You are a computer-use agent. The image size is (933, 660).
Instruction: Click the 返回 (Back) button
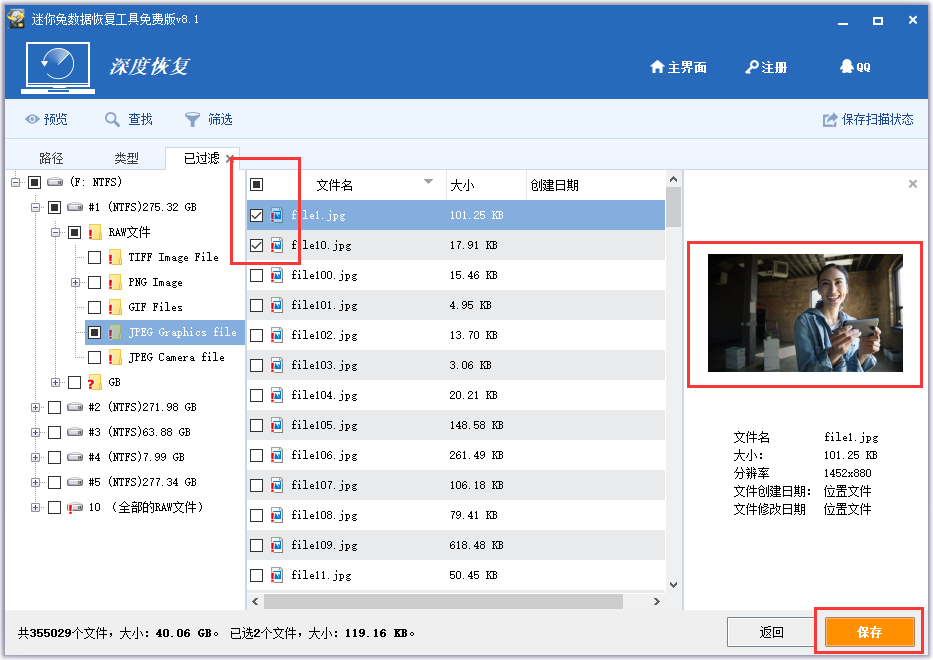pos(771,632)
